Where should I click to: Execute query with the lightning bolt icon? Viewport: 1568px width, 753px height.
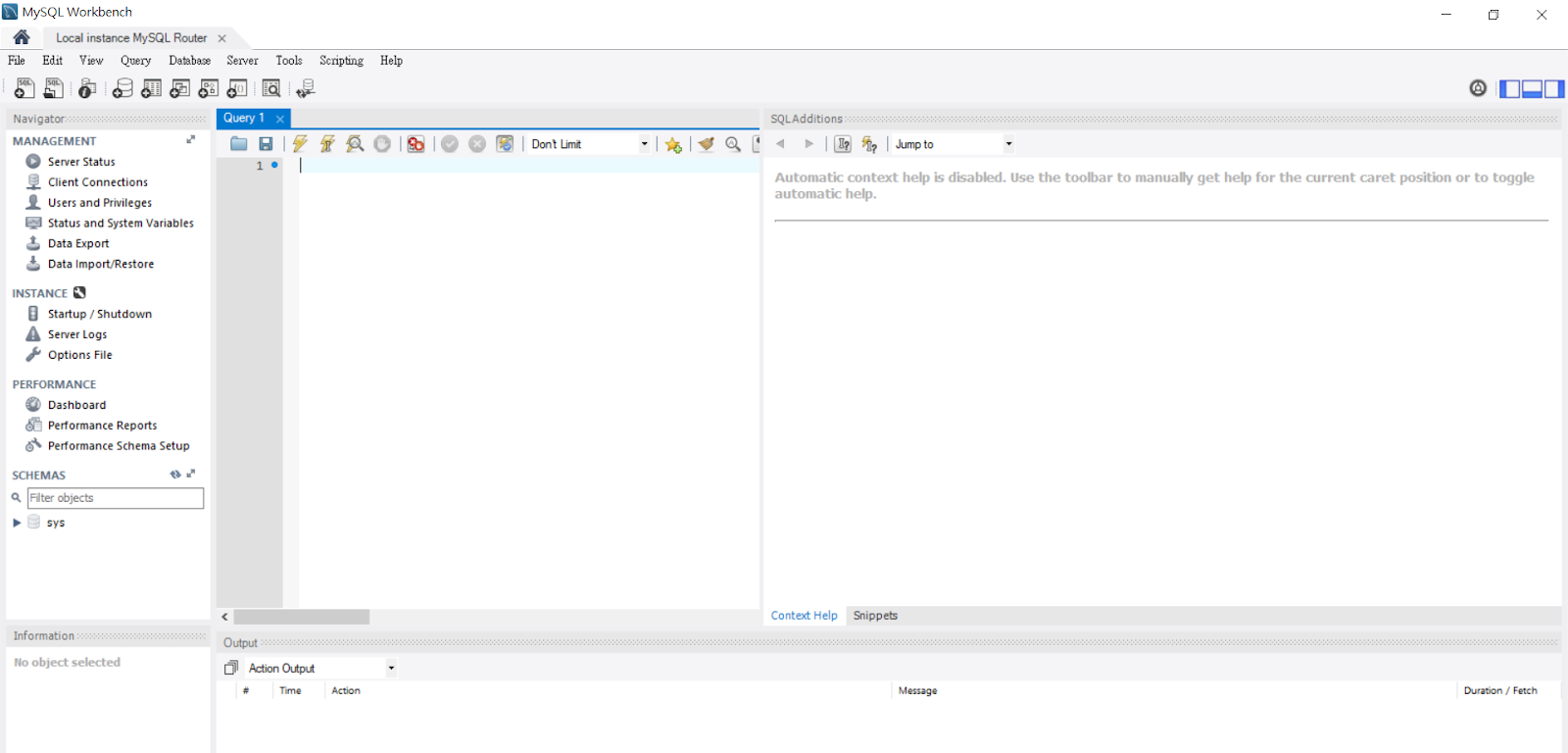click(x=300, y=144)
